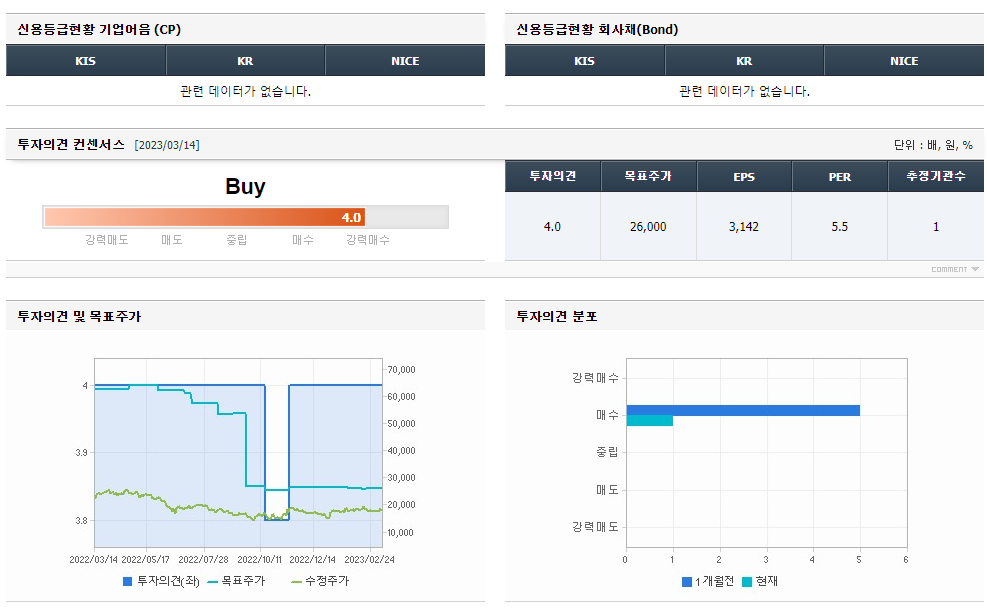
Task: Click the [2023/03/14] consensus date
Action: [x=167, y=145]
